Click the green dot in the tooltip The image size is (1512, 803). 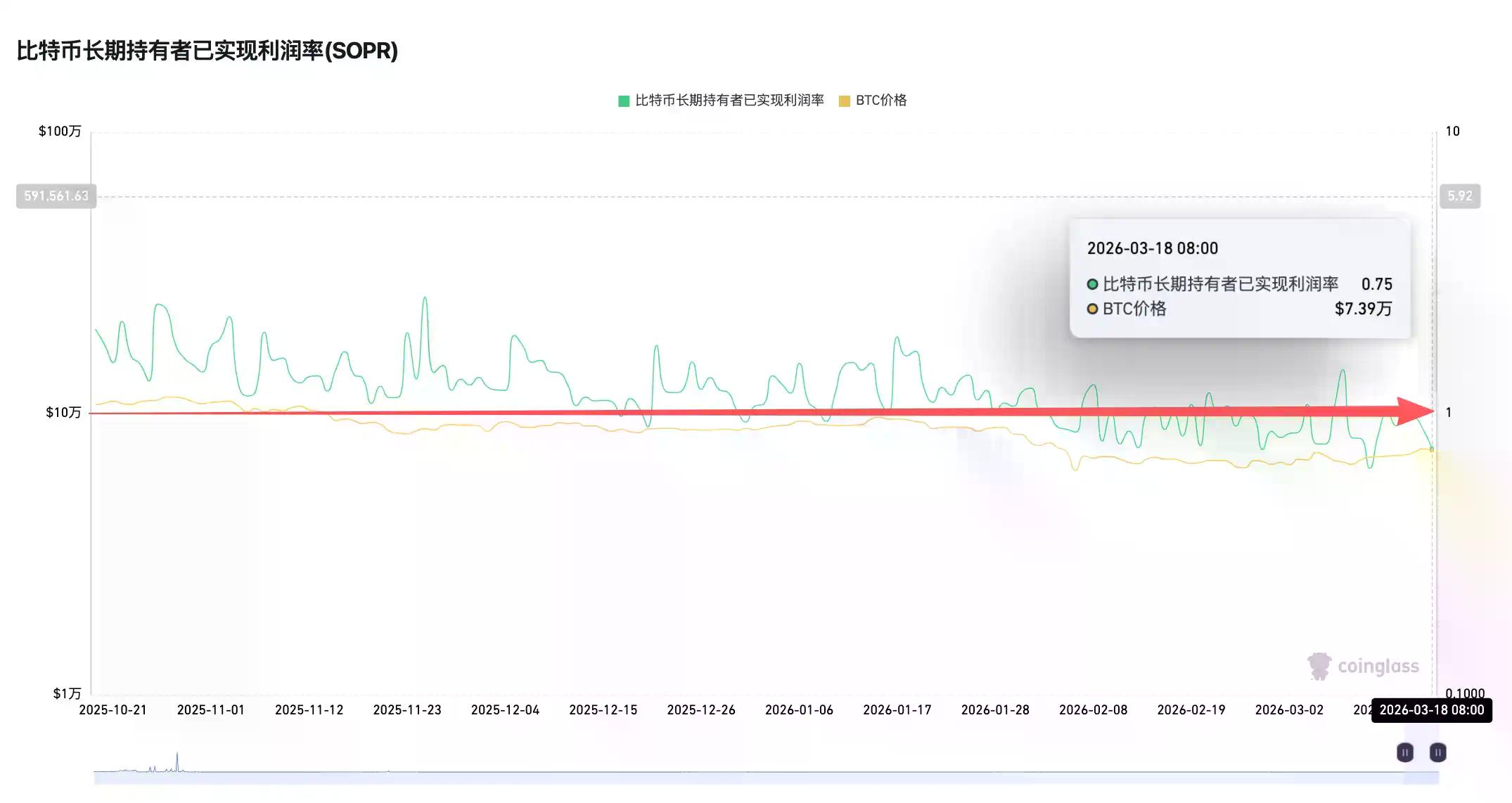point(1092,284)
